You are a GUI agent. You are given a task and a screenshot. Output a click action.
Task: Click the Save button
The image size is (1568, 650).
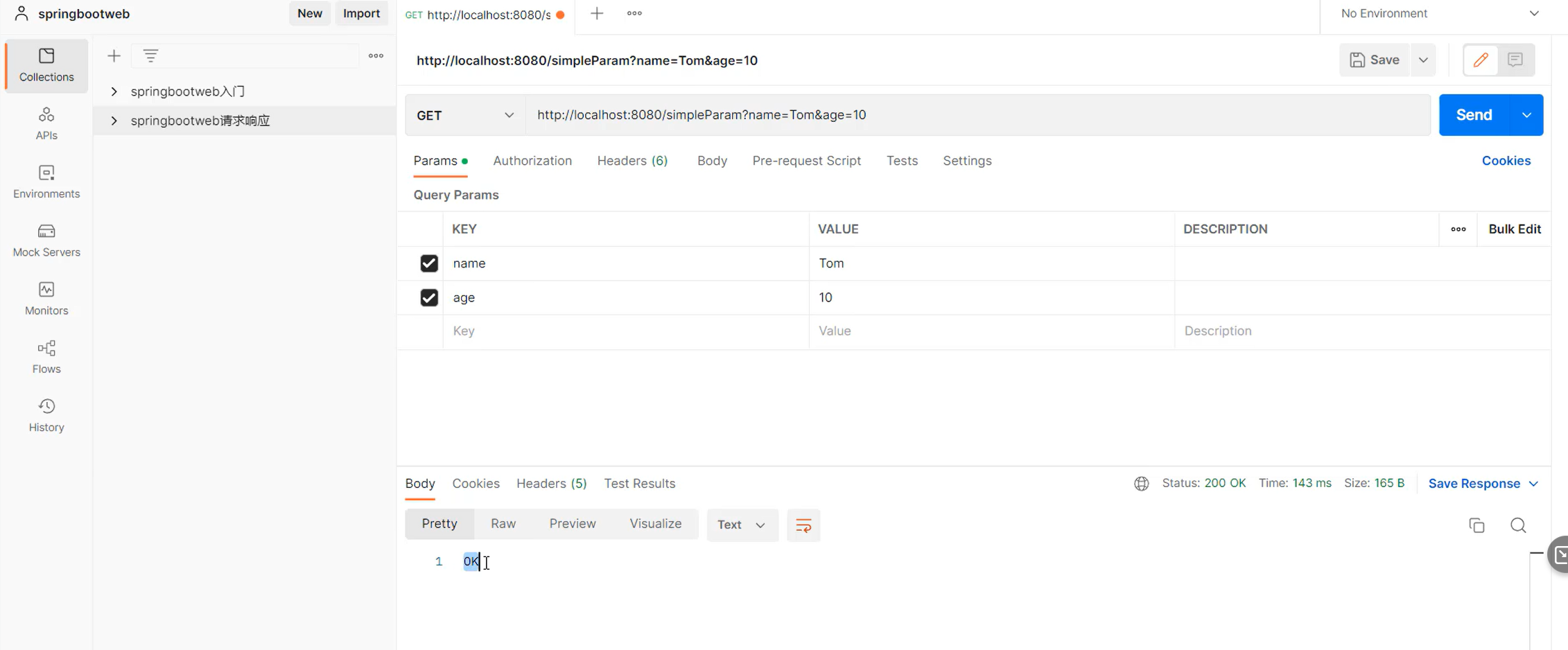point(1375,60)
